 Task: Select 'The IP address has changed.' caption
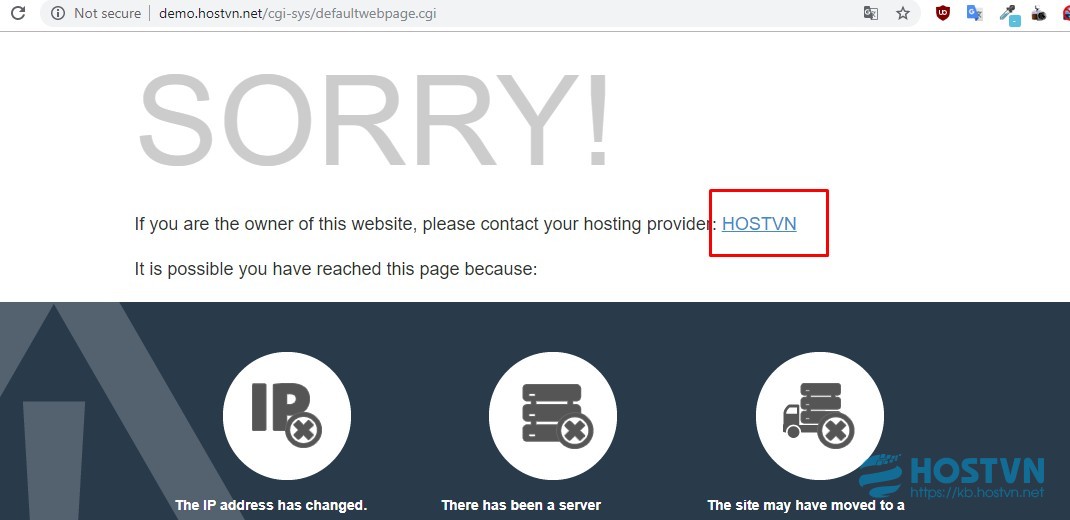click(271, 506)
